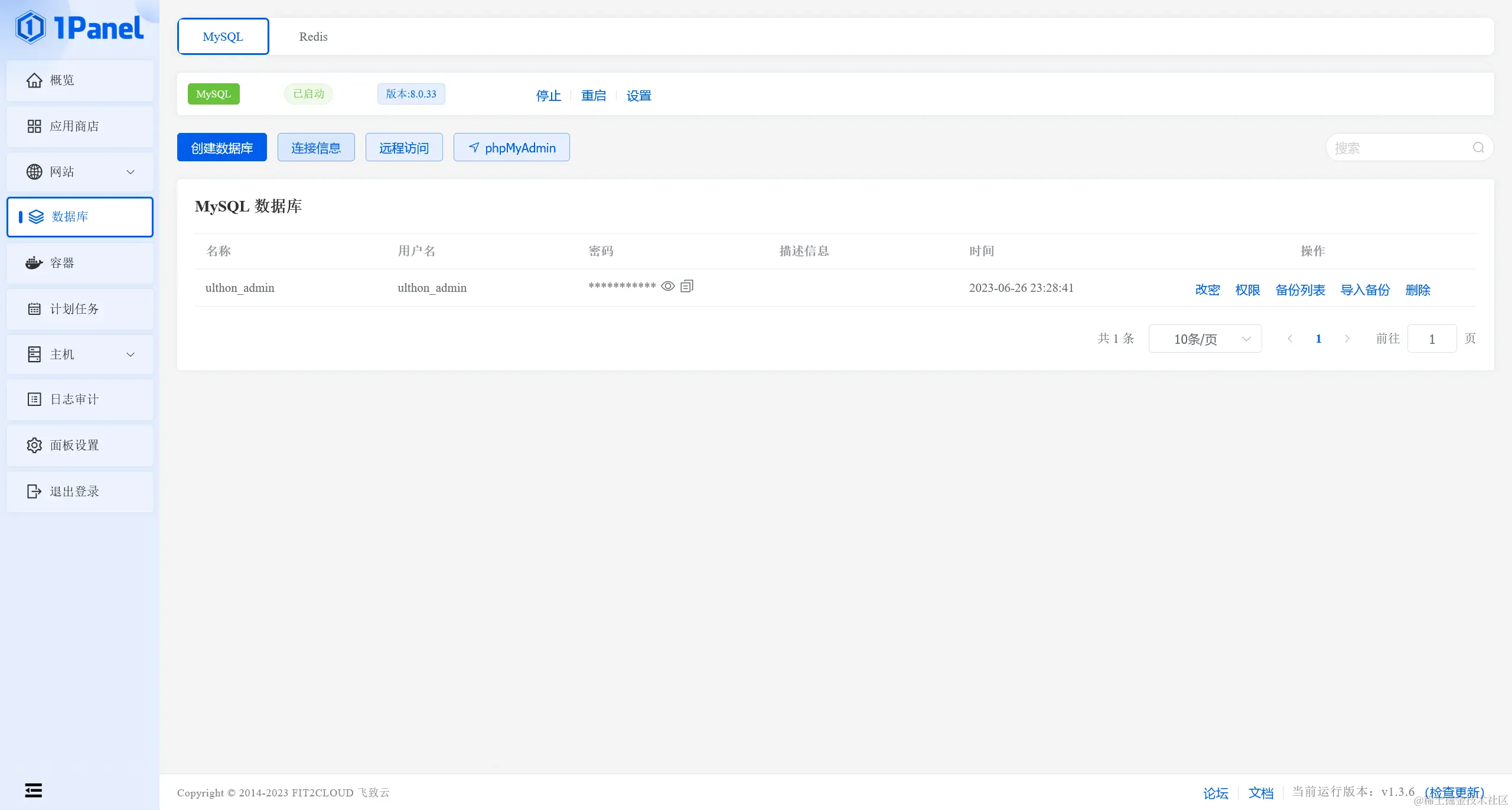Viewport: 1512px width, 810px height.
Task: Collapse sidebar with the bottom menu icon
Action: point(34,791)
